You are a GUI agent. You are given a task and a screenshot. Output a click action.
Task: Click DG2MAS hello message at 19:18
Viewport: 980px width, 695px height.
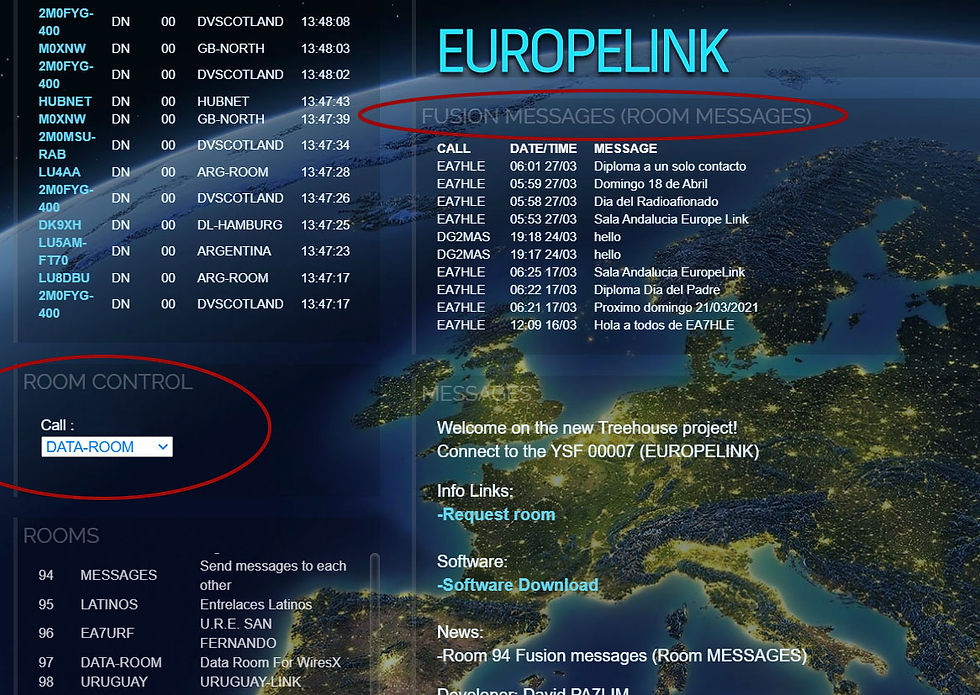608,237
